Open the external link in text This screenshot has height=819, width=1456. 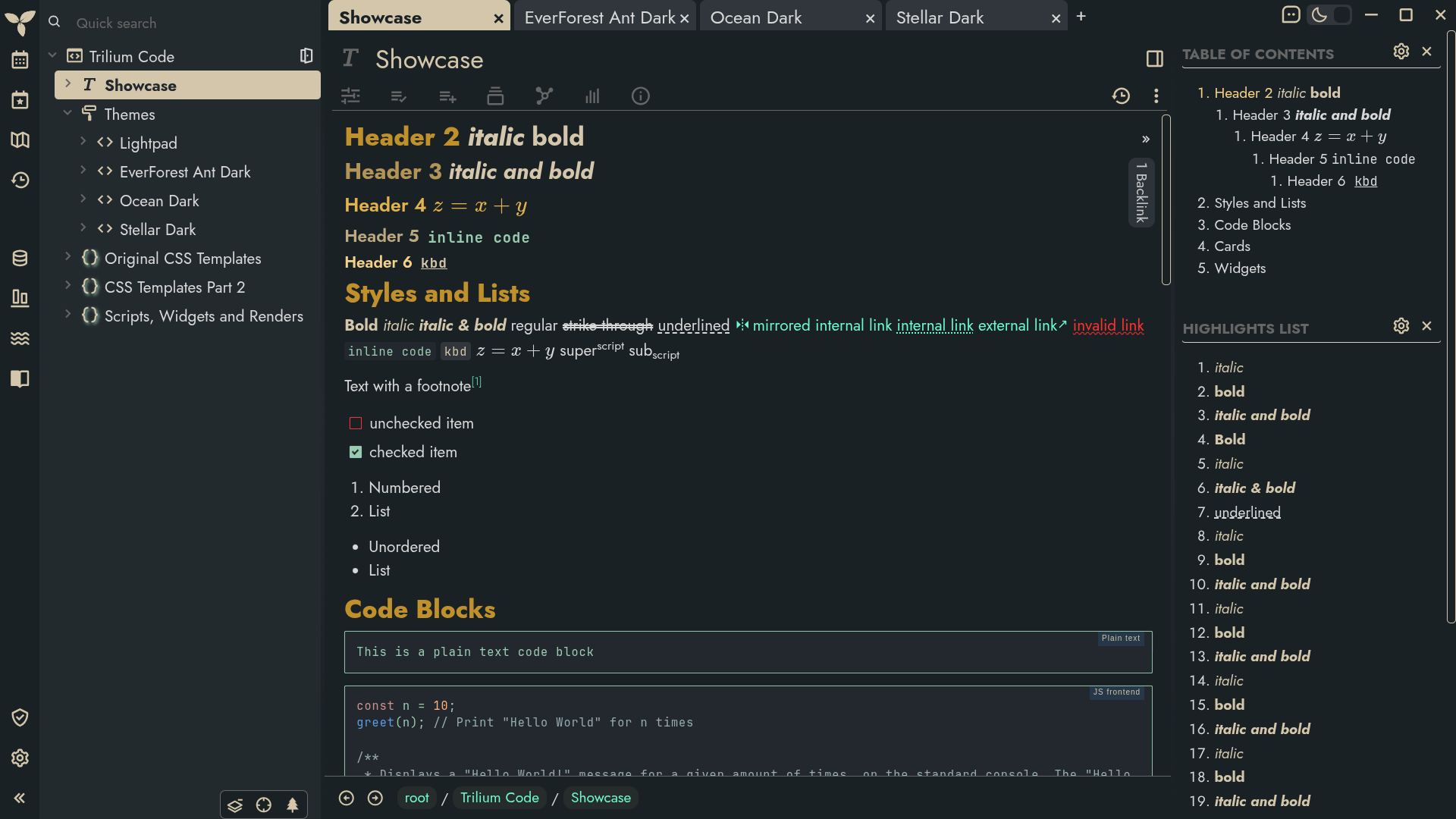point(1022,325)
